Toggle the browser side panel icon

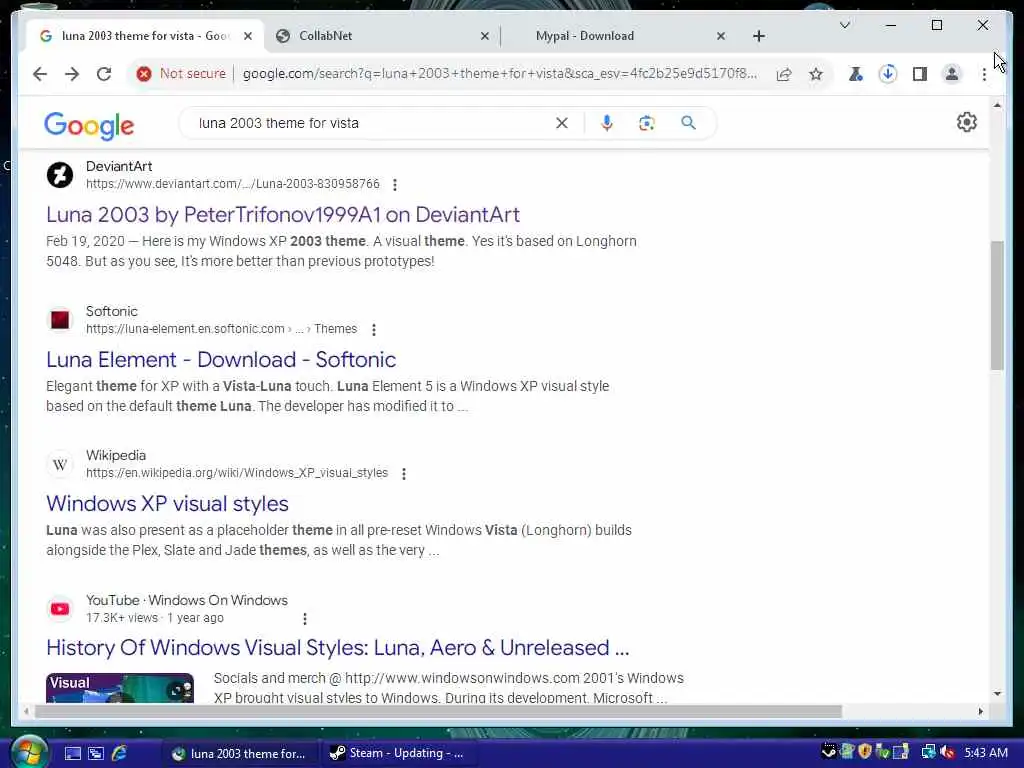(x=920, y=74)
